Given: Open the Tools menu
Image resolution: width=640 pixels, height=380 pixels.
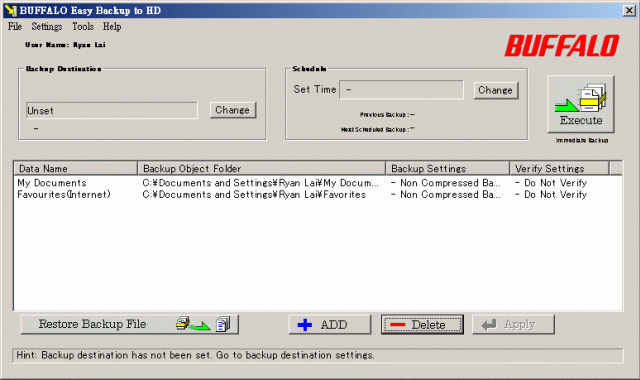Looking at the screenshot, I should [x=83, y=27].
